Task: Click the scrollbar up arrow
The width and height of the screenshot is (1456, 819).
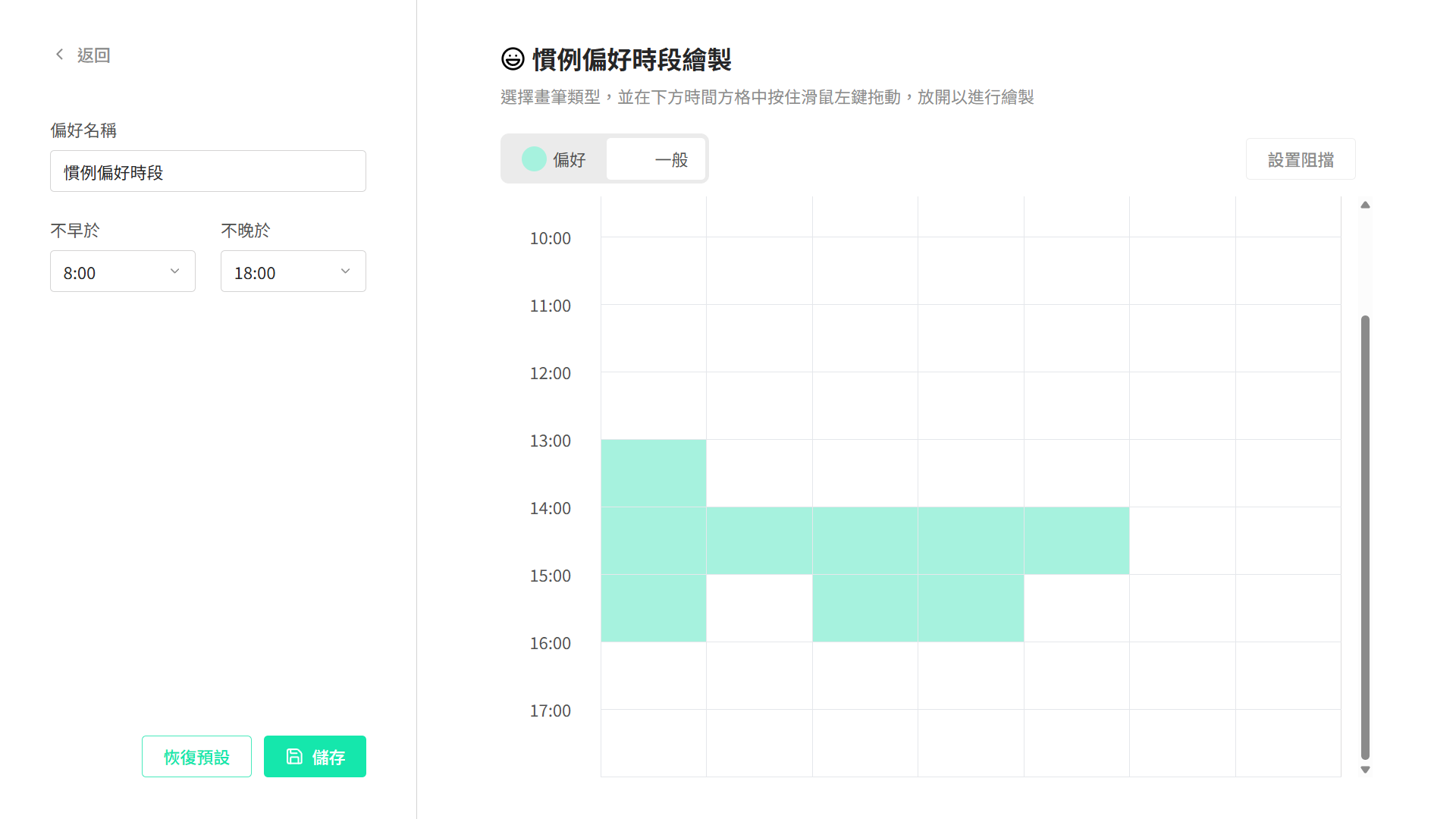Action: tap(1365, 205)
